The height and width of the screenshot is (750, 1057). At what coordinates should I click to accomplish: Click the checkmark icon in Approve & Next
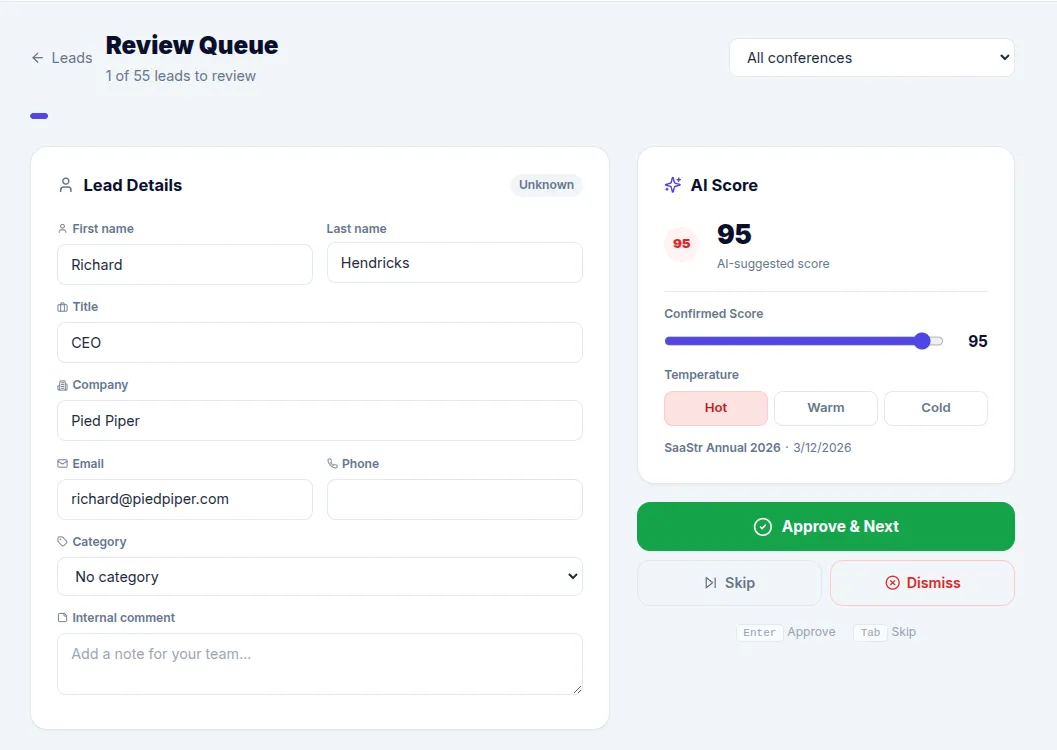(x=763, y=527)
